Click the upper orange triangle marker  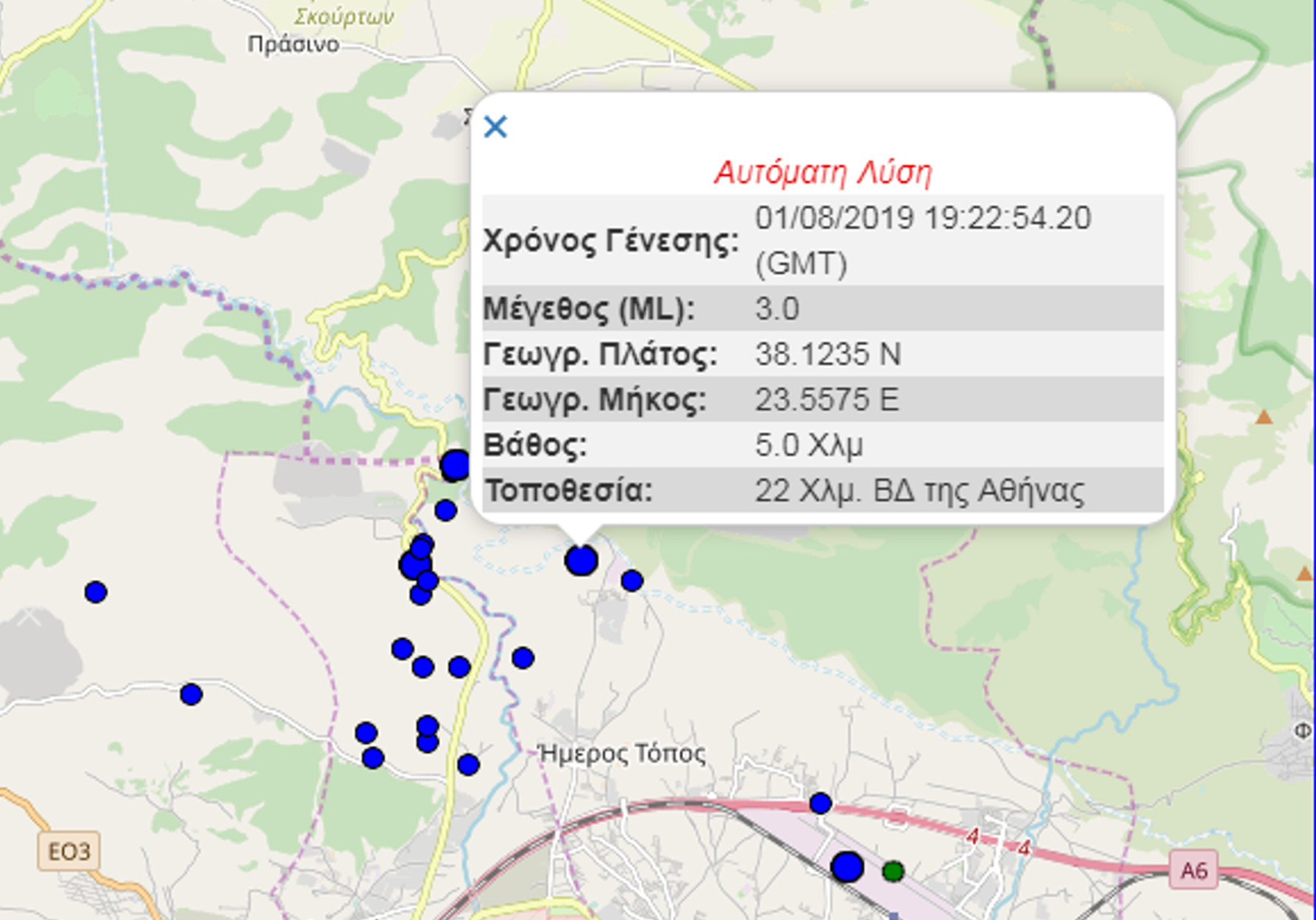[x=1264, y=417]
